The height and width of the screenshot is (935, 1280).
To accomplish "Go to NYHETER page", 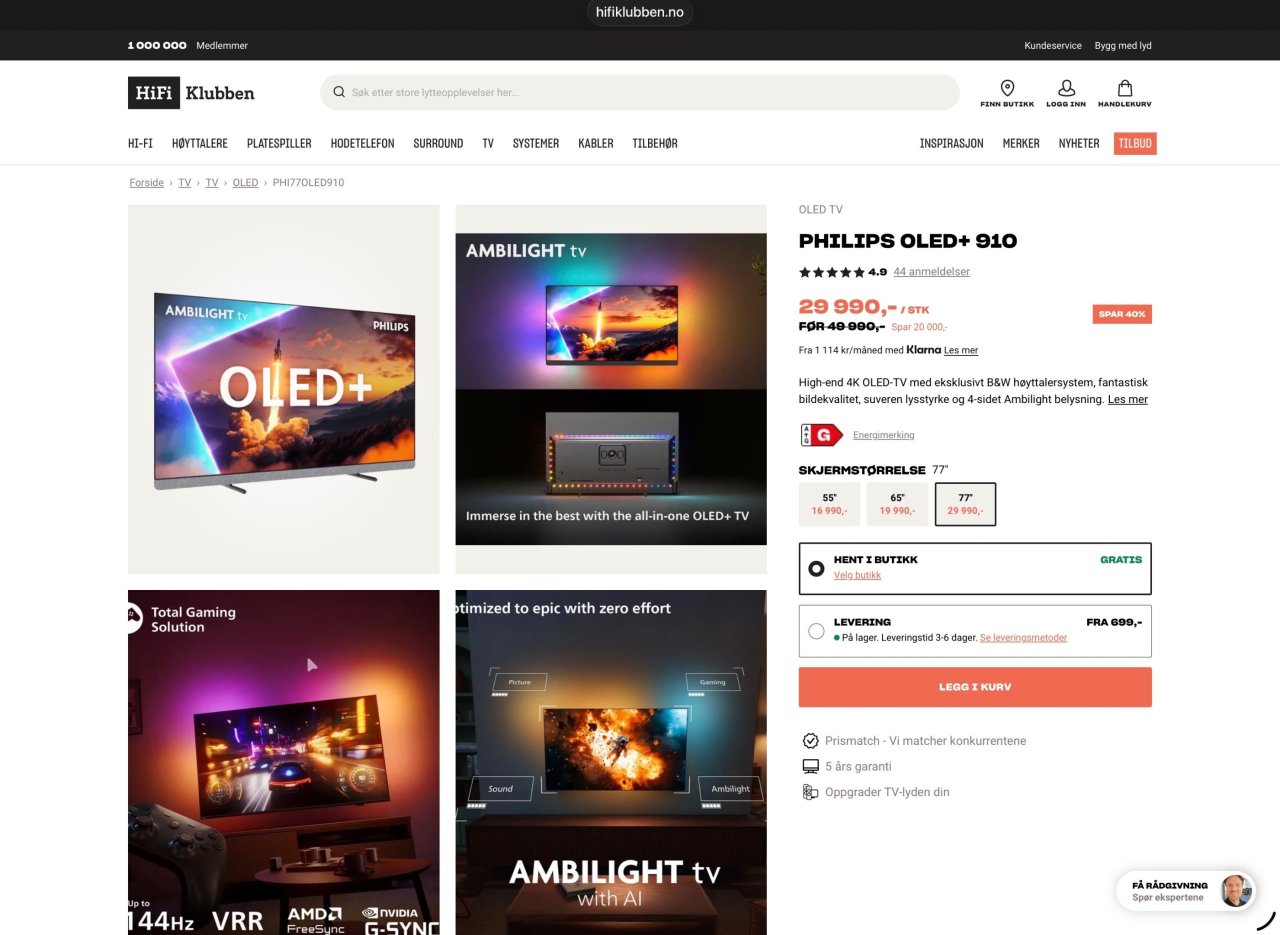I will click(x=1079, y=144).
